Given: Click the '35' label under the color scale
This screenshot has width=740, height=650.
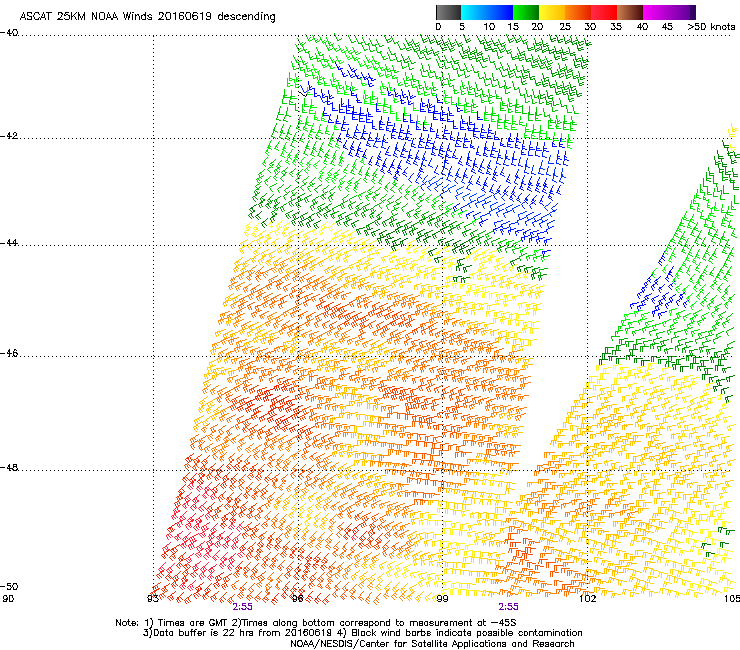Looking at the screenshot, I should pyautogui.click(x=616, y=27).
